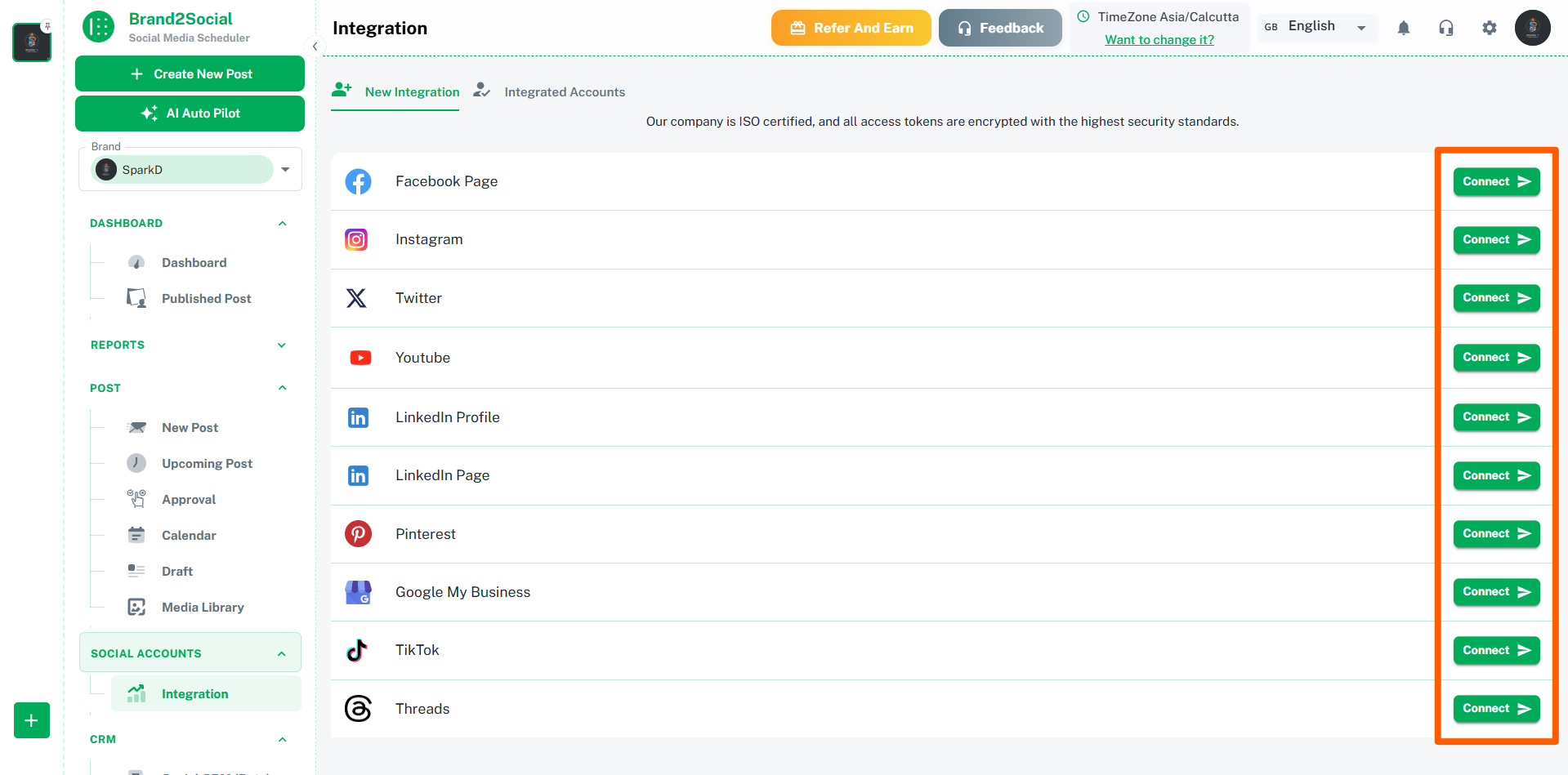This screenshot has height=775, width=1568.
Task: Open the English language dropdown
Action: click(1317, 27)
